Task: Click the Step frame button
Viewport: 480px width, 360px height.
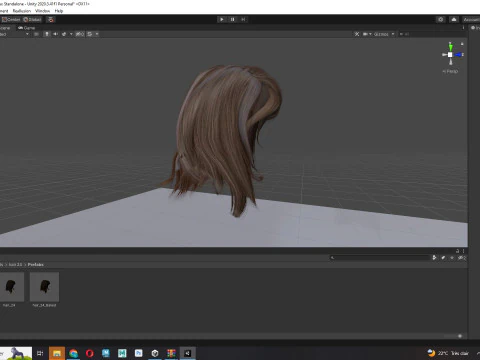Action: (243, 19)
